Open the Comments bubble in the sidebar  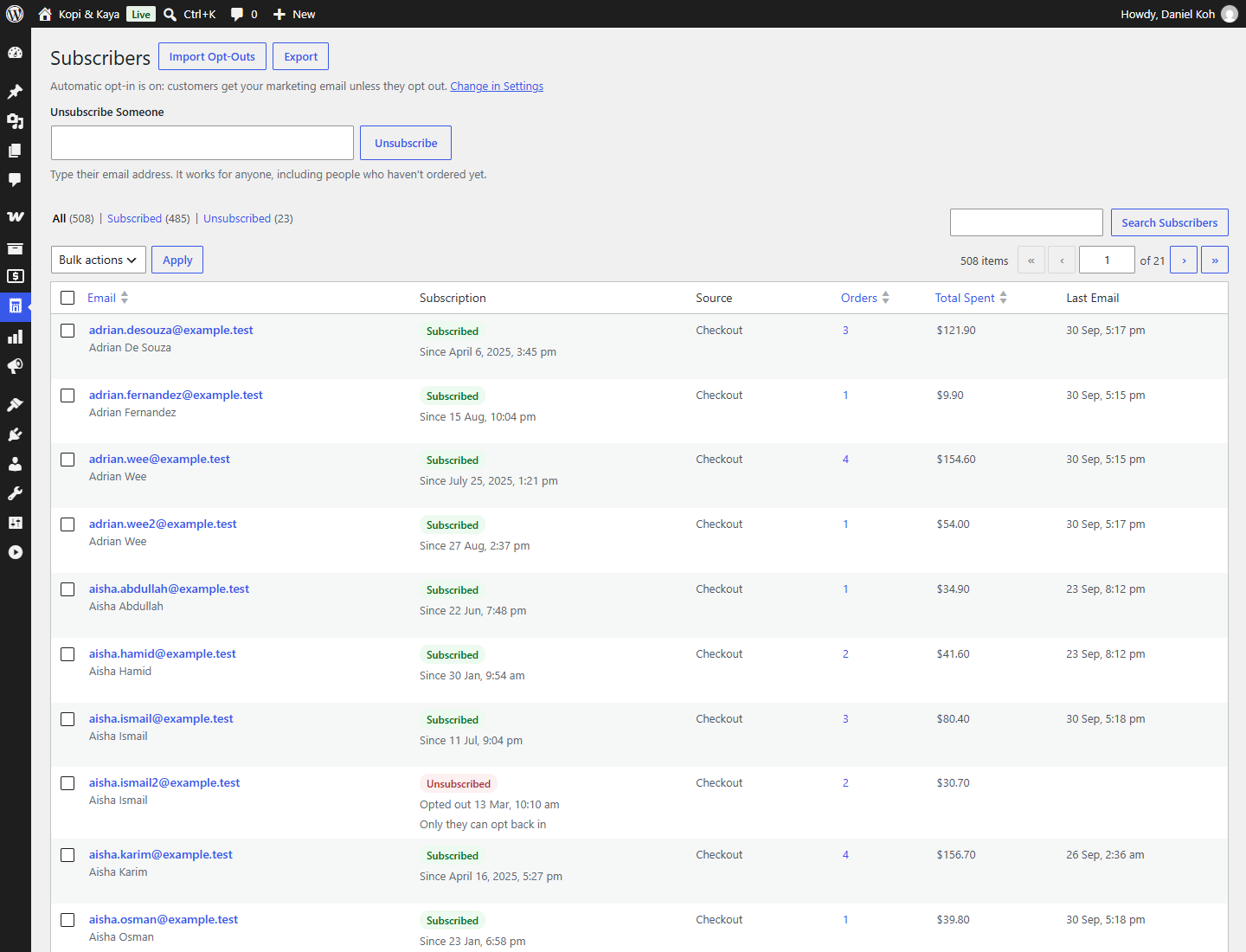pos(15,180)
